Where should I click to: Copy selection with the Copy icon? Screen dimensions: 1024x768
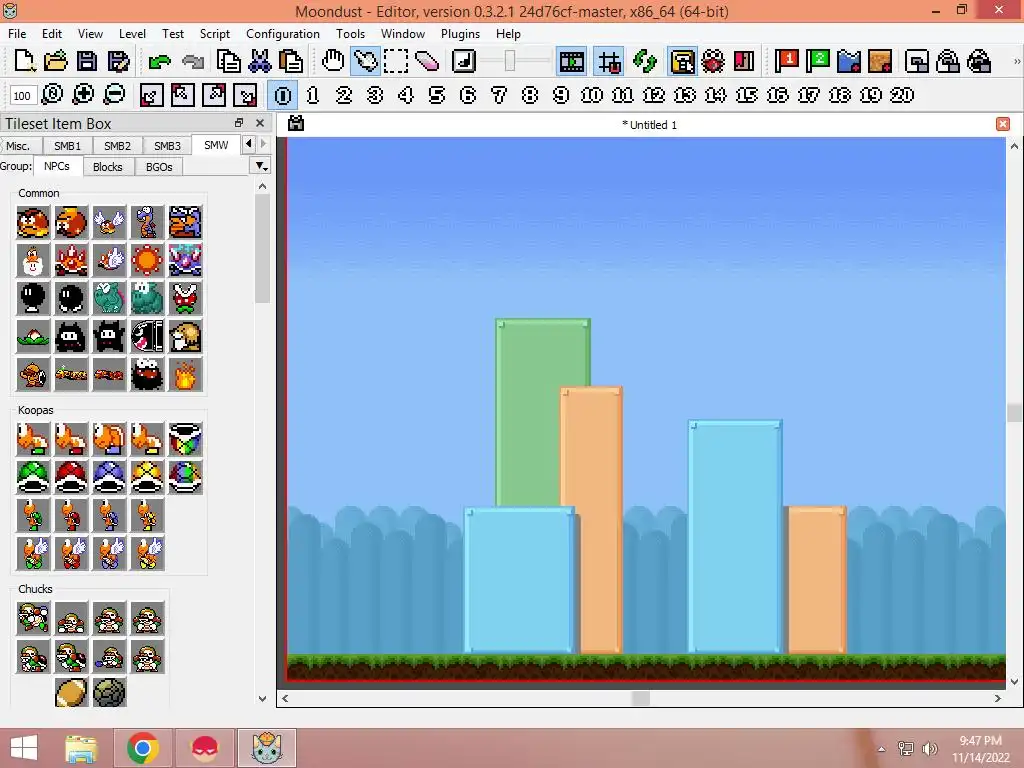click(x=229, y=61)
